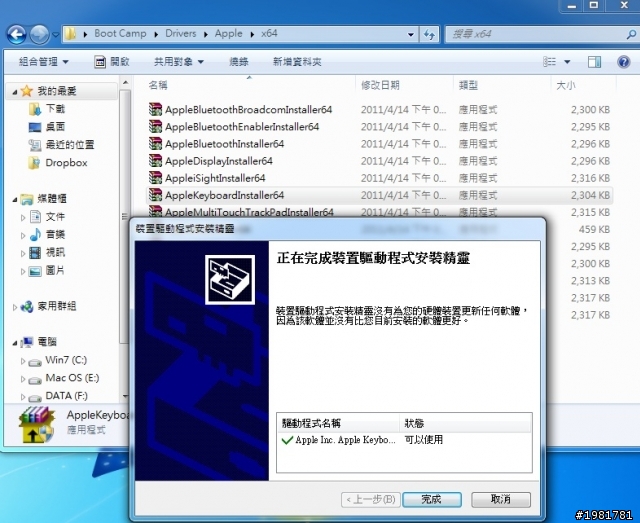The image size is (640, 523).
Task: Click the 家用群組 homegroup icon
Action: [x=27, y=306]
